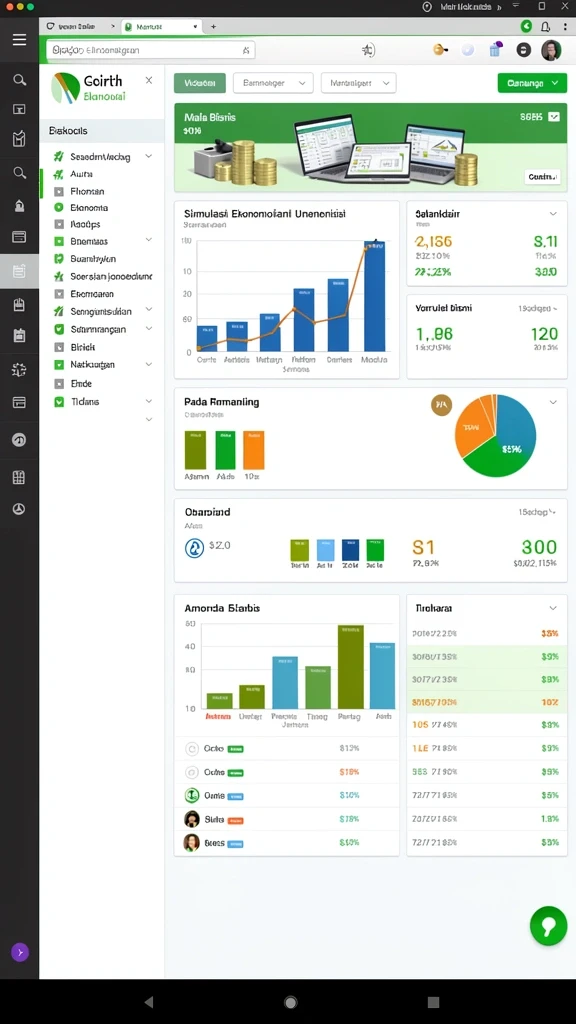Open the green floating help bubble
576x1024 pixels.
[549, 926]
